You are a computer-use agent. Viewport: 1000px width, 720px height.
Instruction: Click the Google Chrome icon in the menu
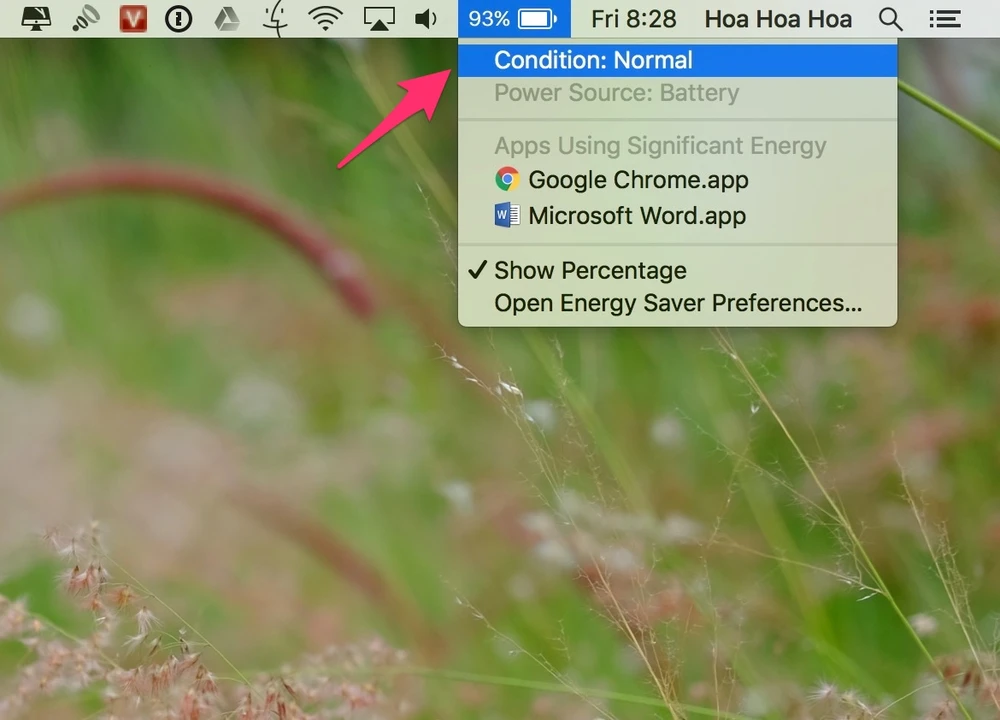click(x=507, y=179)
